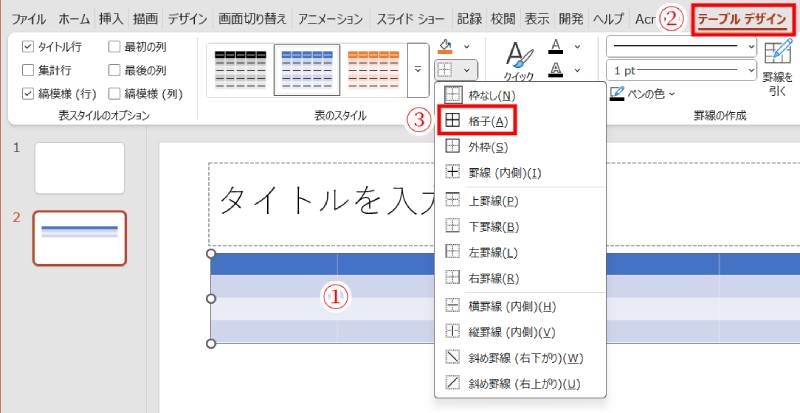
Task: Choose 罫線 (内側)(I) inside borders
Action: [x=520, y=173]
